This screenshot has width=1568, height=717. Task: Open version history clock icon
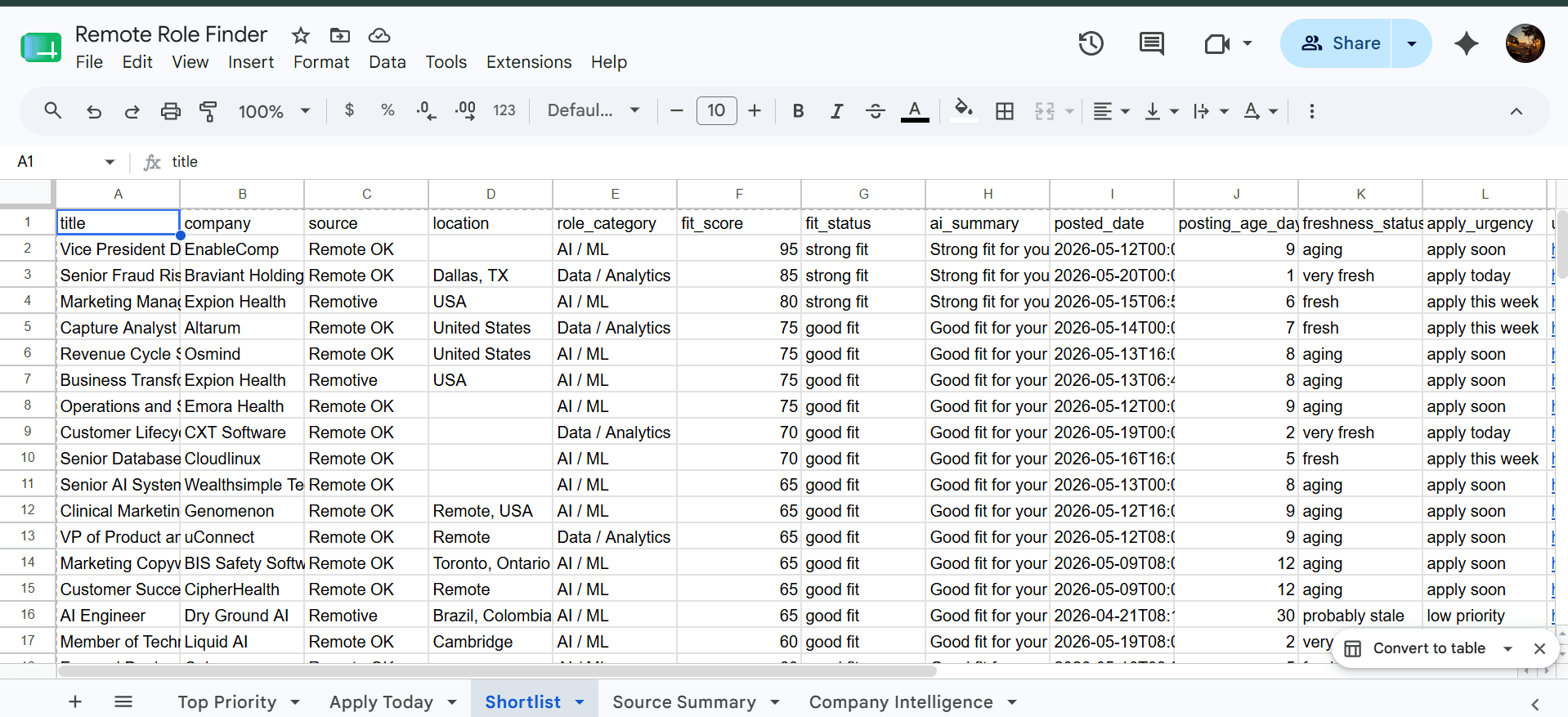1091,43
